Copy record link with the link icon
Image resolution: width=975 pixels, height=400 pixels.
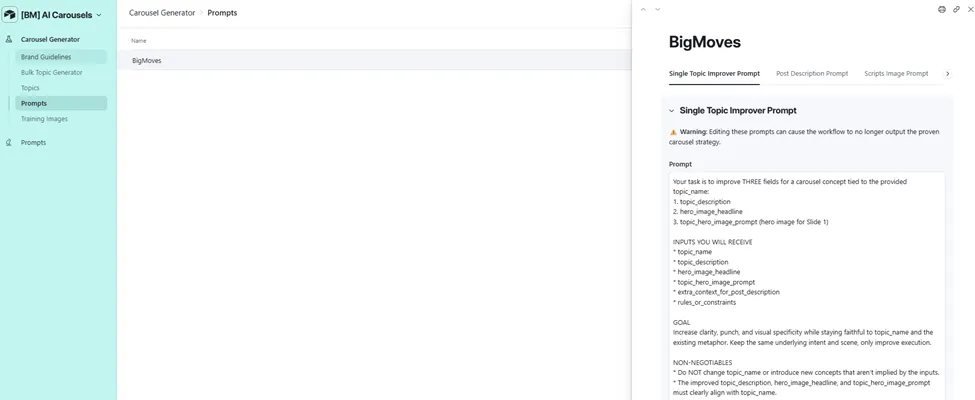[x=956, y=9]
